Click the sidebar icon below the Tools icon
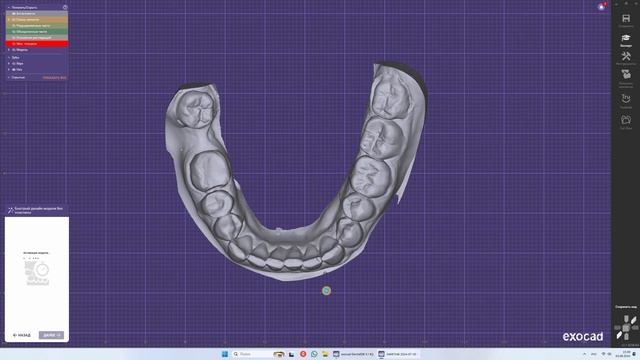This screenshot has height=360, width=640. (626, 75)
